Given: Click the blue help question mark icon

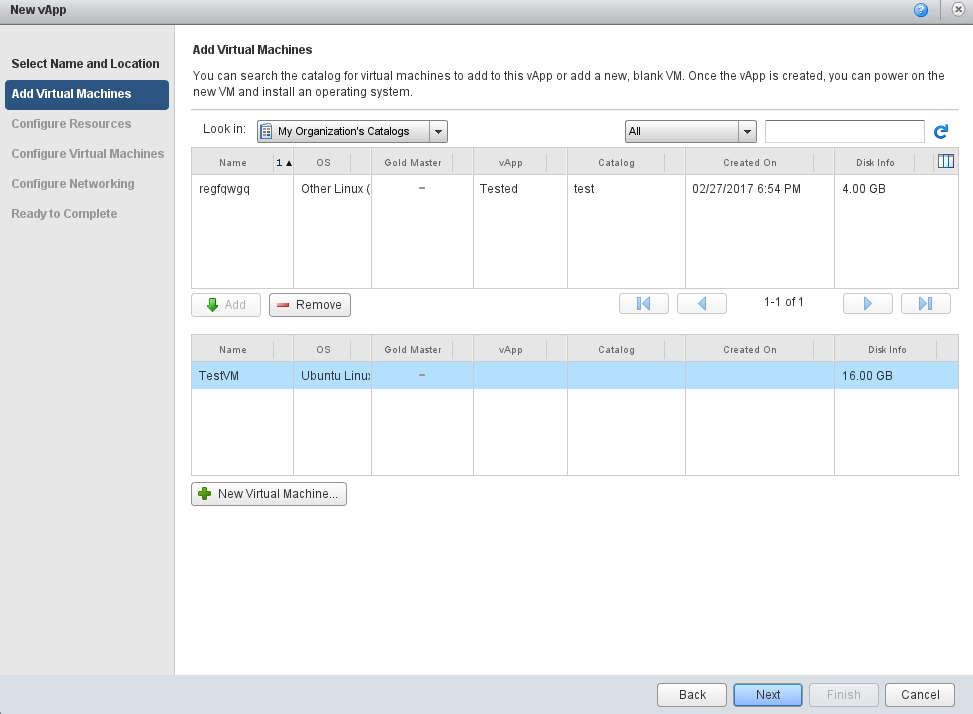Looking at the screenshot, I should pyautogui.click(x=921, y=10).
